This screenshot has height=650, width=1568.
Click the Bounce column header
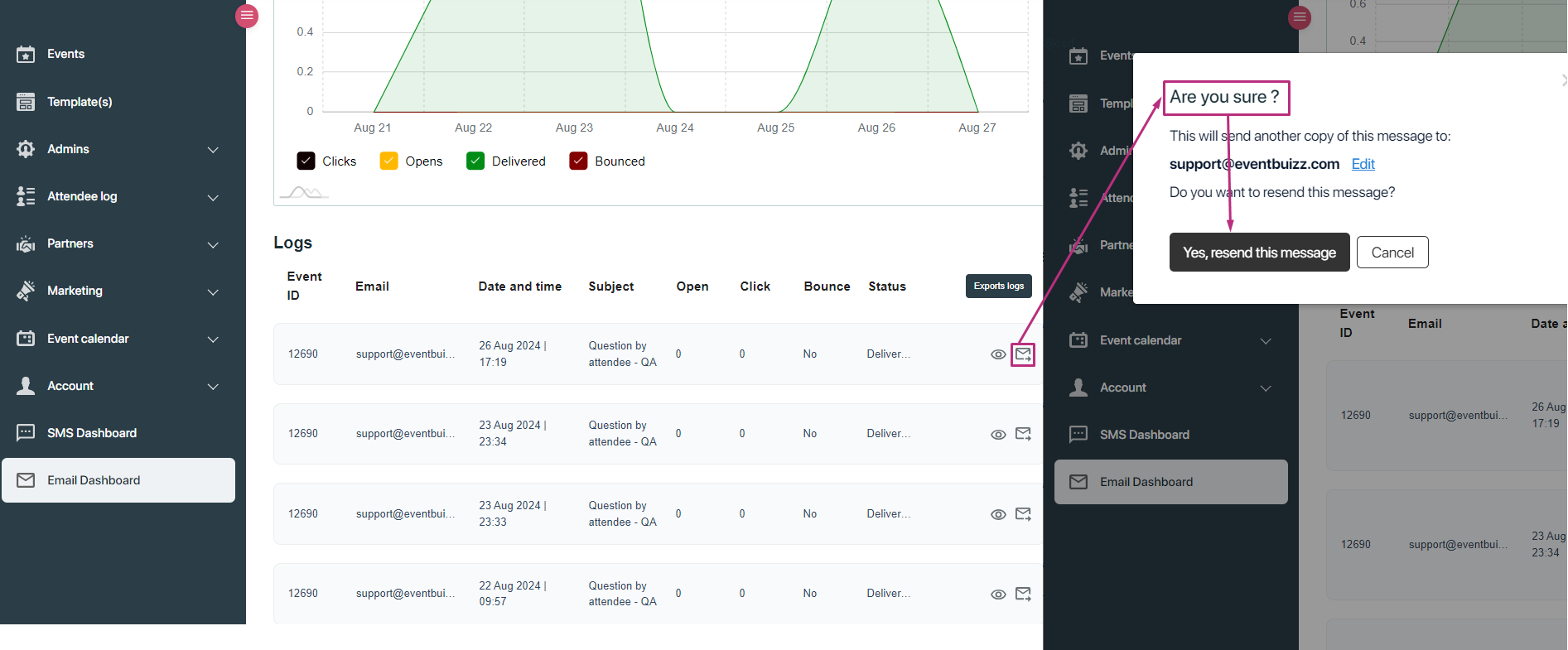pos(827,286)
